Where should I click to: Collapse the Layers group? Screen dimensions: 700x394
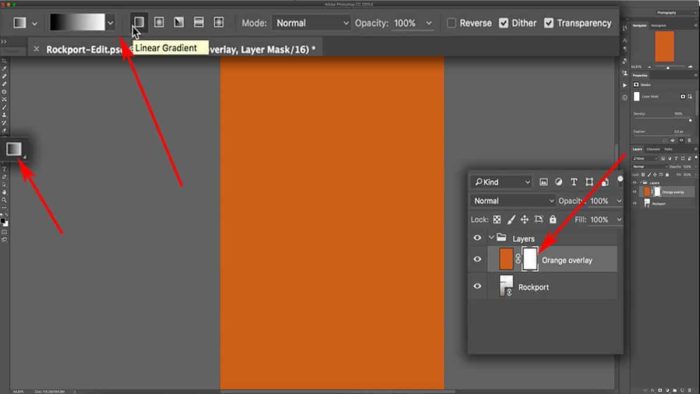tap(491, 238)
